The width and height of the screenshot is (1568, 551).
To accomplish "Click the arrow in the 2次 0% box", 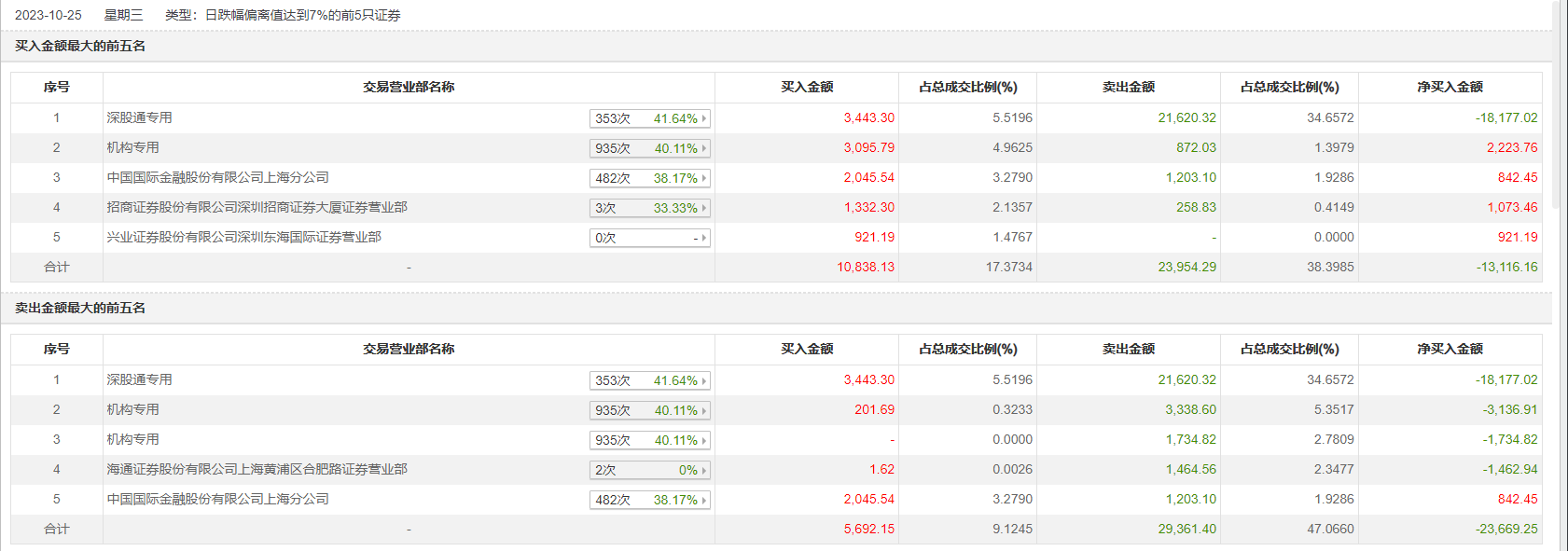I will (x=703, y=470).
